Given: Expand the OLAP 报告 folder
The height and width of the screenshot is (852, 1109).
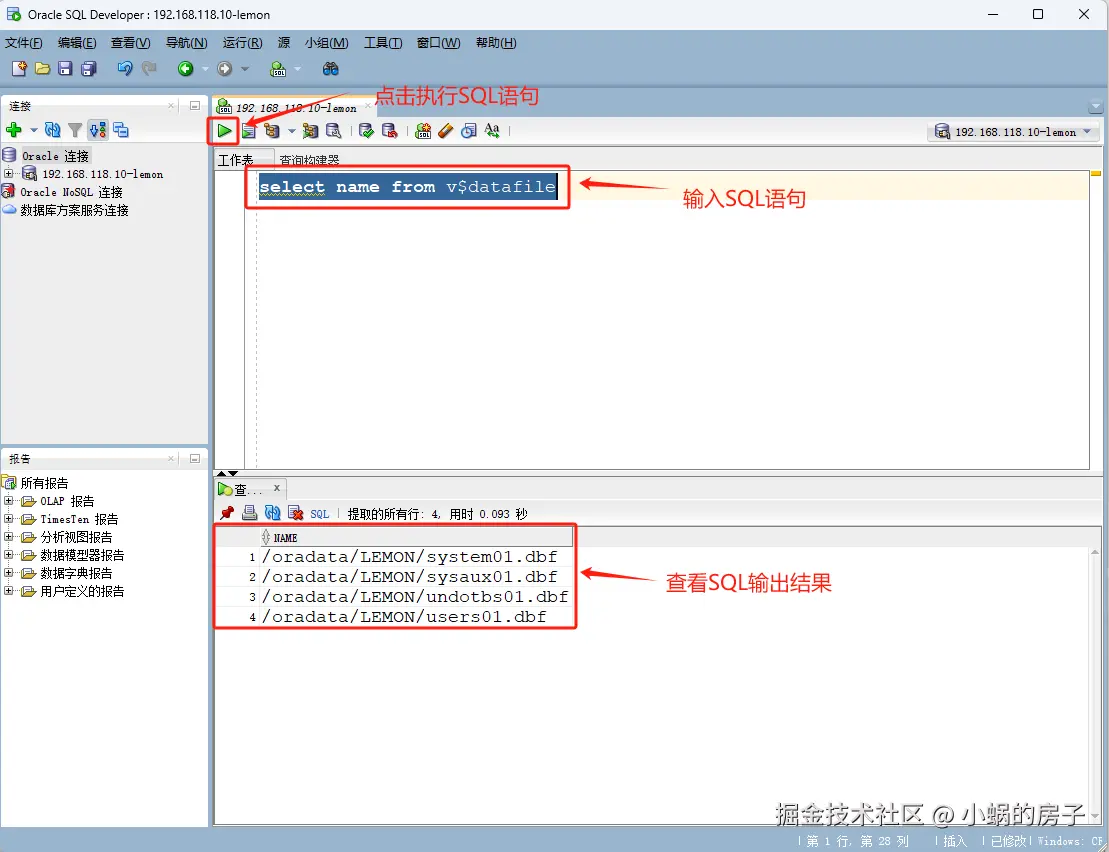Looking at the screenshot, I should [x=8, y=501].
